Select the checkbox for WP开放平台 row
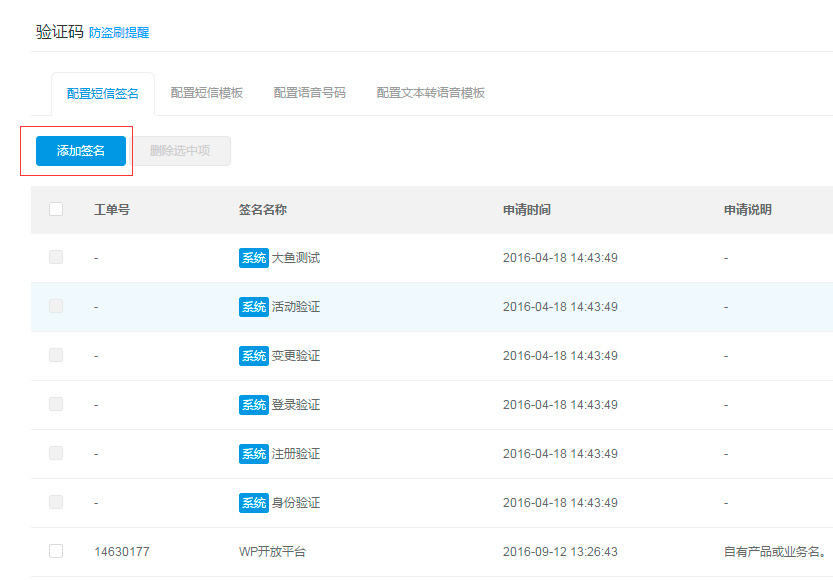 pos(56,551)
